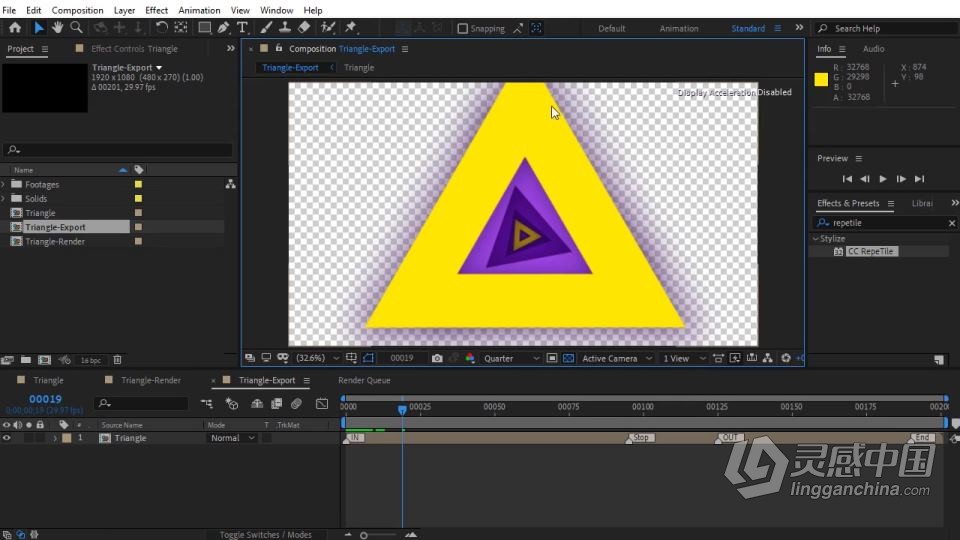Play the preview
The height and width of the screenshot is (540, 960).
tap(882, 179)
